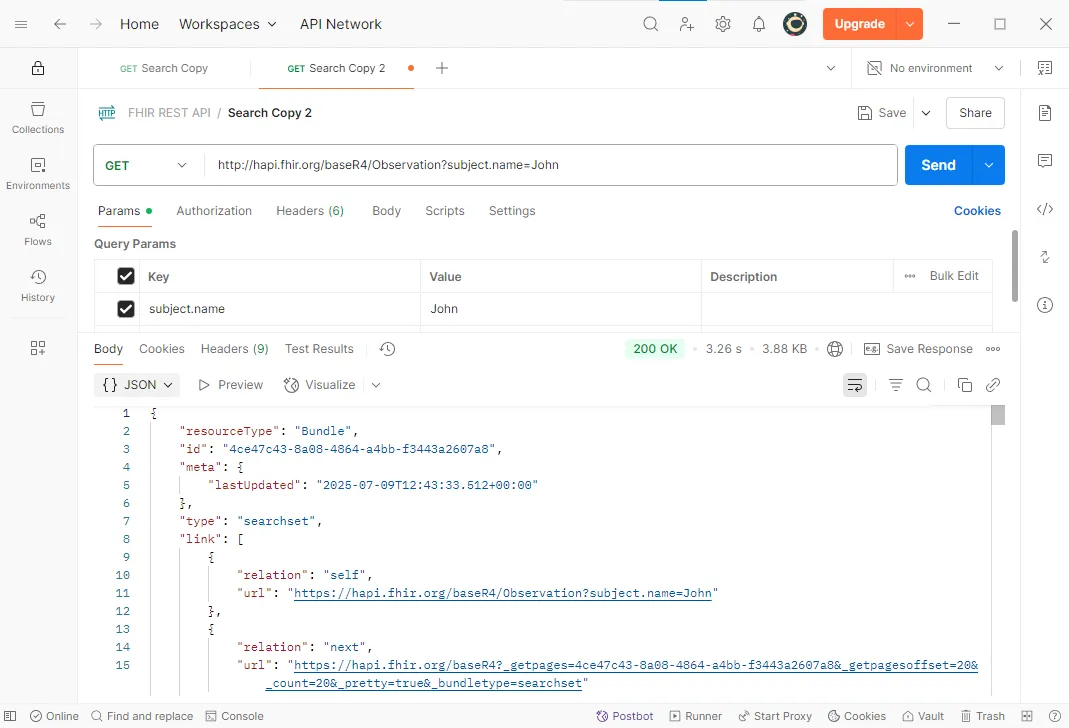Open the Save options arrow

[x=926, y=113]
